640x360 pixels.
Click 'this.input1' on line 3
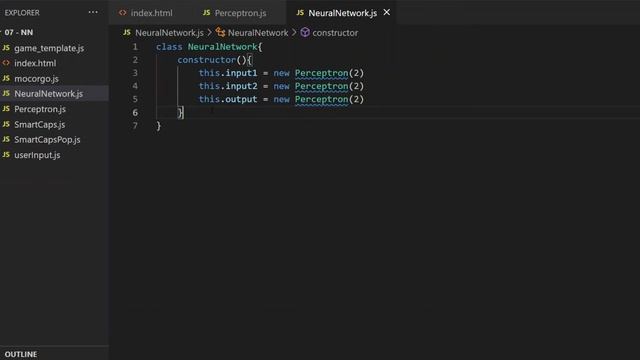point(228,73)
